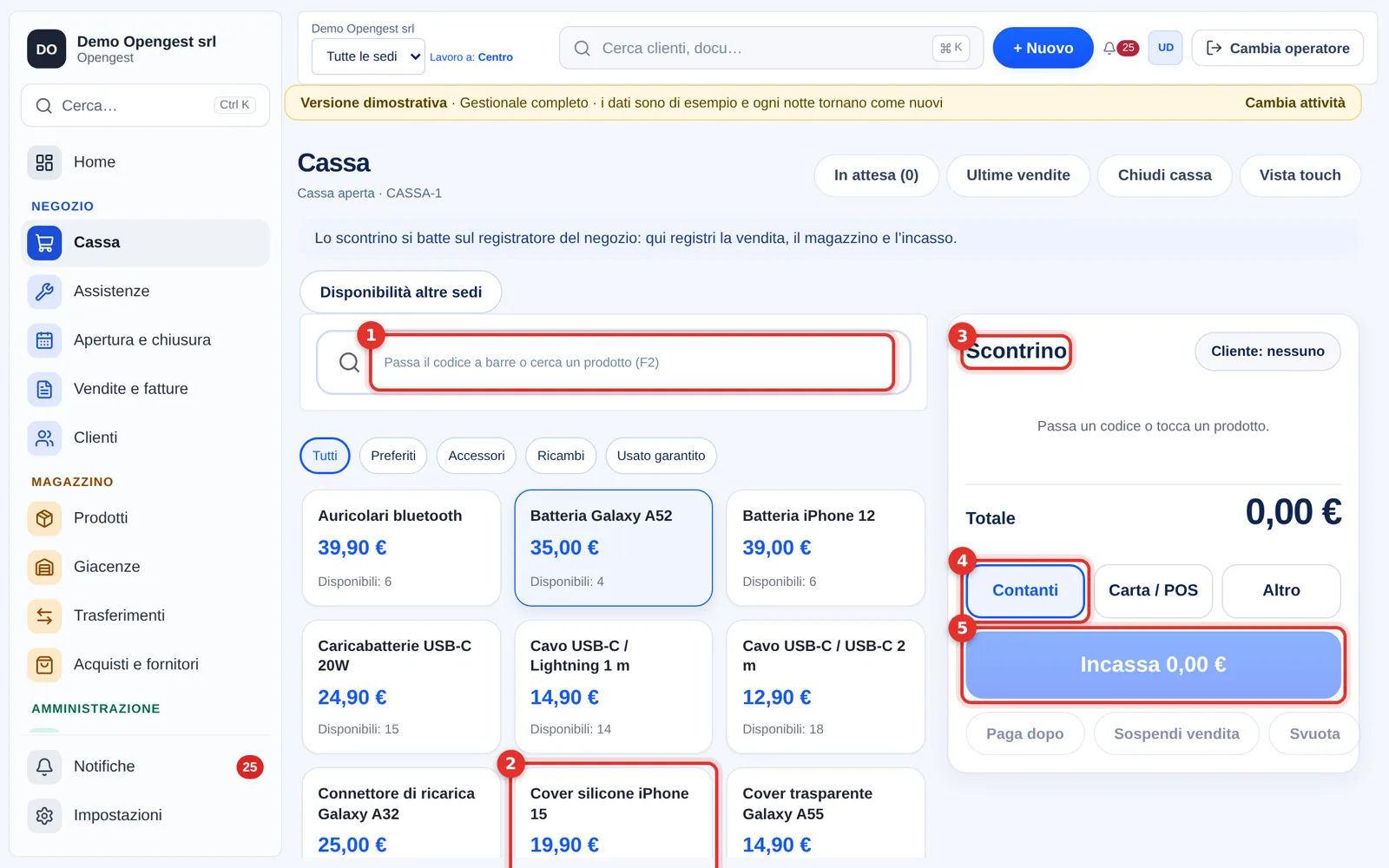Viewport: 1389px width, 868px height.
Task: Click the Giacenze warehouse icon
Action: coord(44,568)
